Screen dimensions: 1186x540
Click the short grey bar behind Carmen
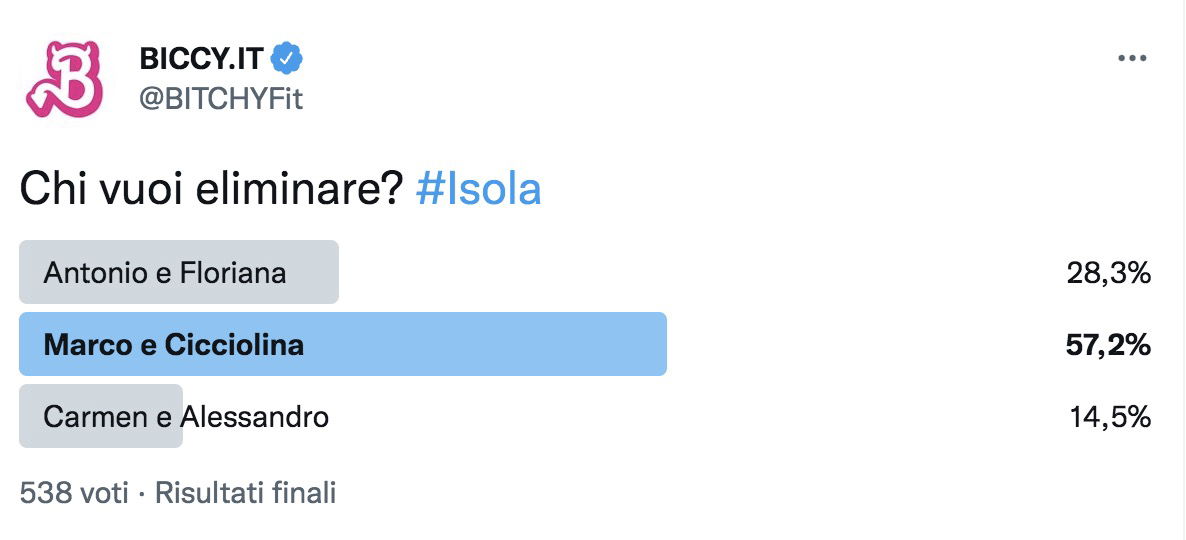pyautogui.click(x=101, y=416)
